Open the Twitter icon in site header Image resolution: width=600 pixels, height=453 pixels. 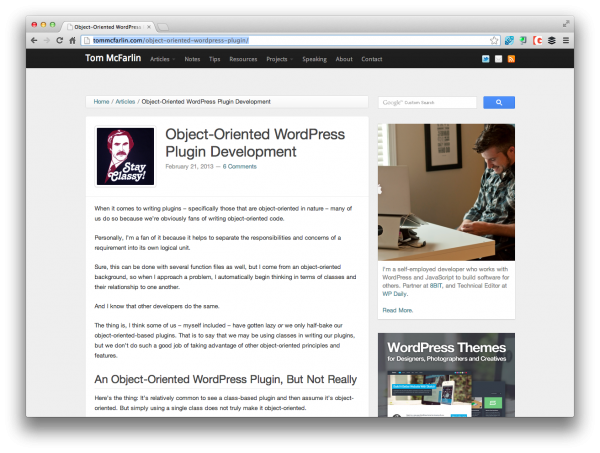tap(486, 59)
